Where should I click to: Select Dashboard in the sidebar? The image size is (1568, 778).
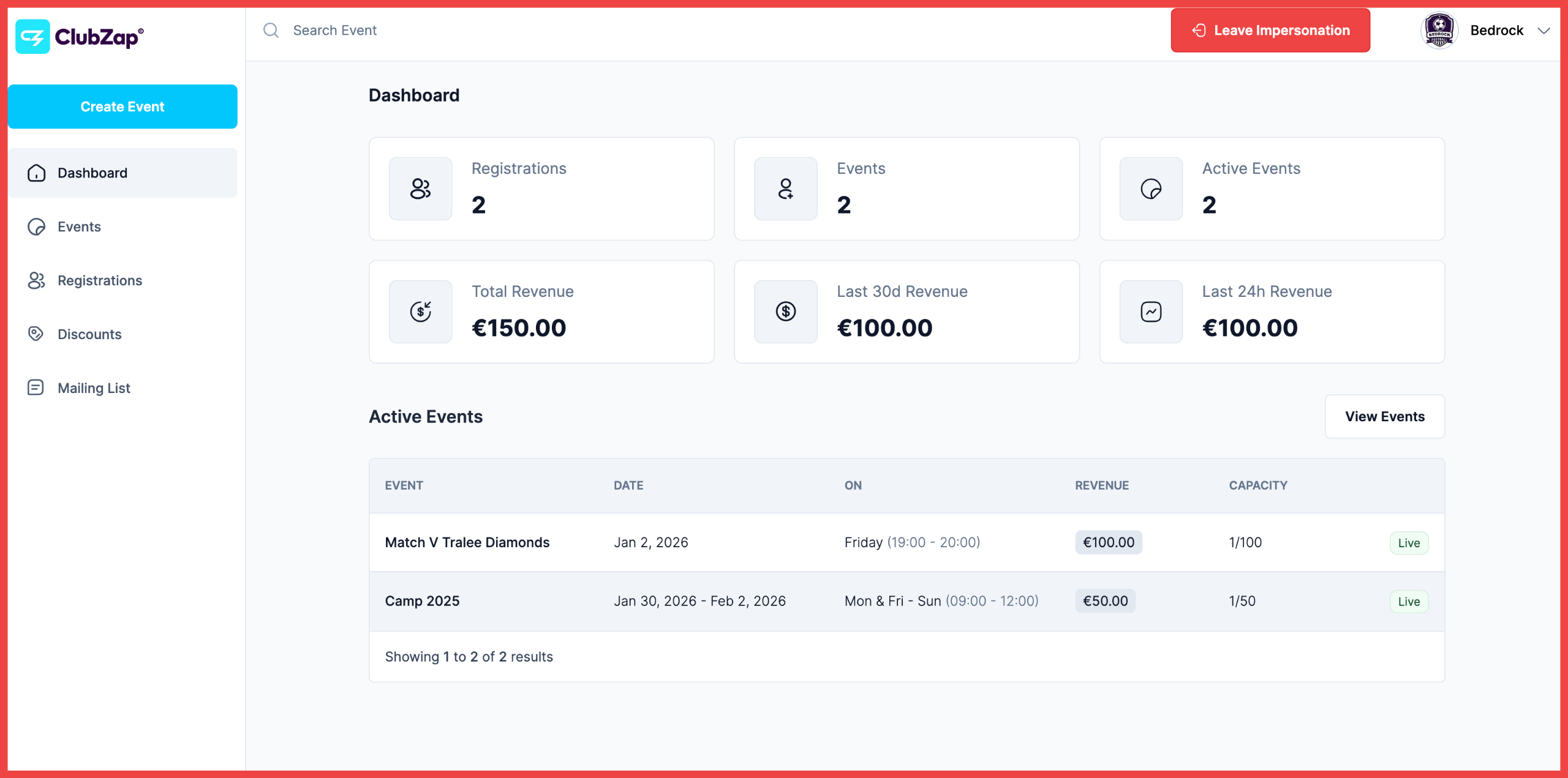123,173
